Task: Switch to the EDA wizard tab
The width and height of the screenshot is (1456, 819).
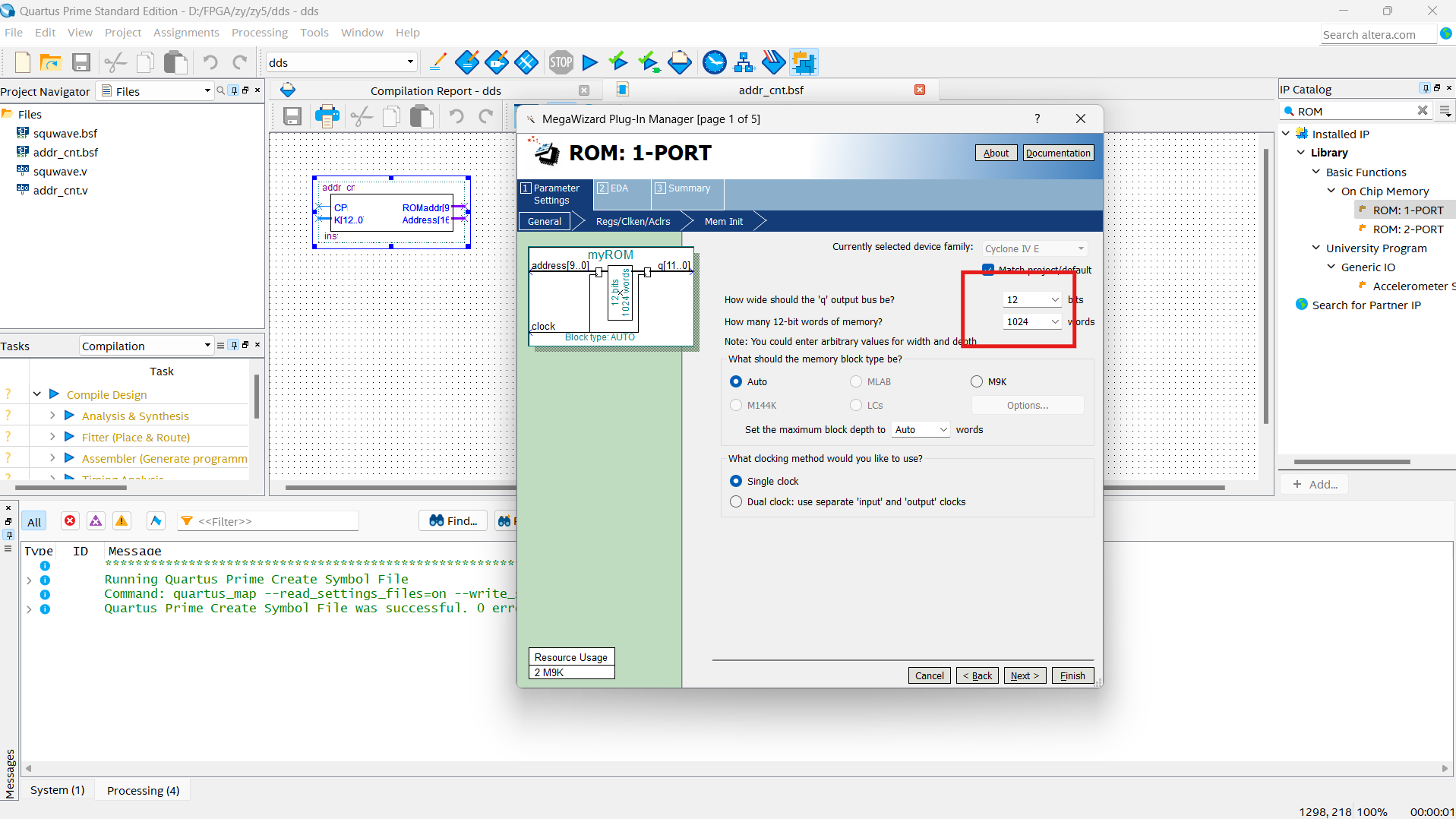Action: (621, 194)
